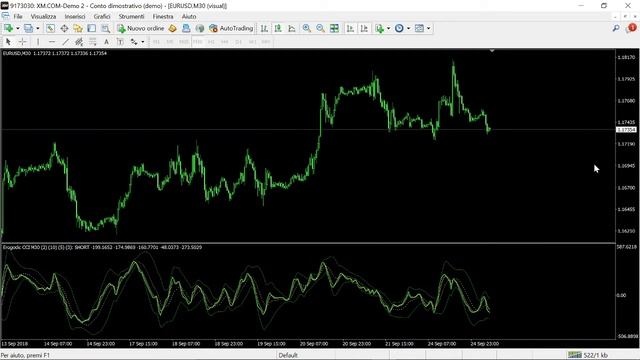The width and height of the screenshot is (640, 360).
Task: Open the Periods clock icon
Action: click(399, 28)
